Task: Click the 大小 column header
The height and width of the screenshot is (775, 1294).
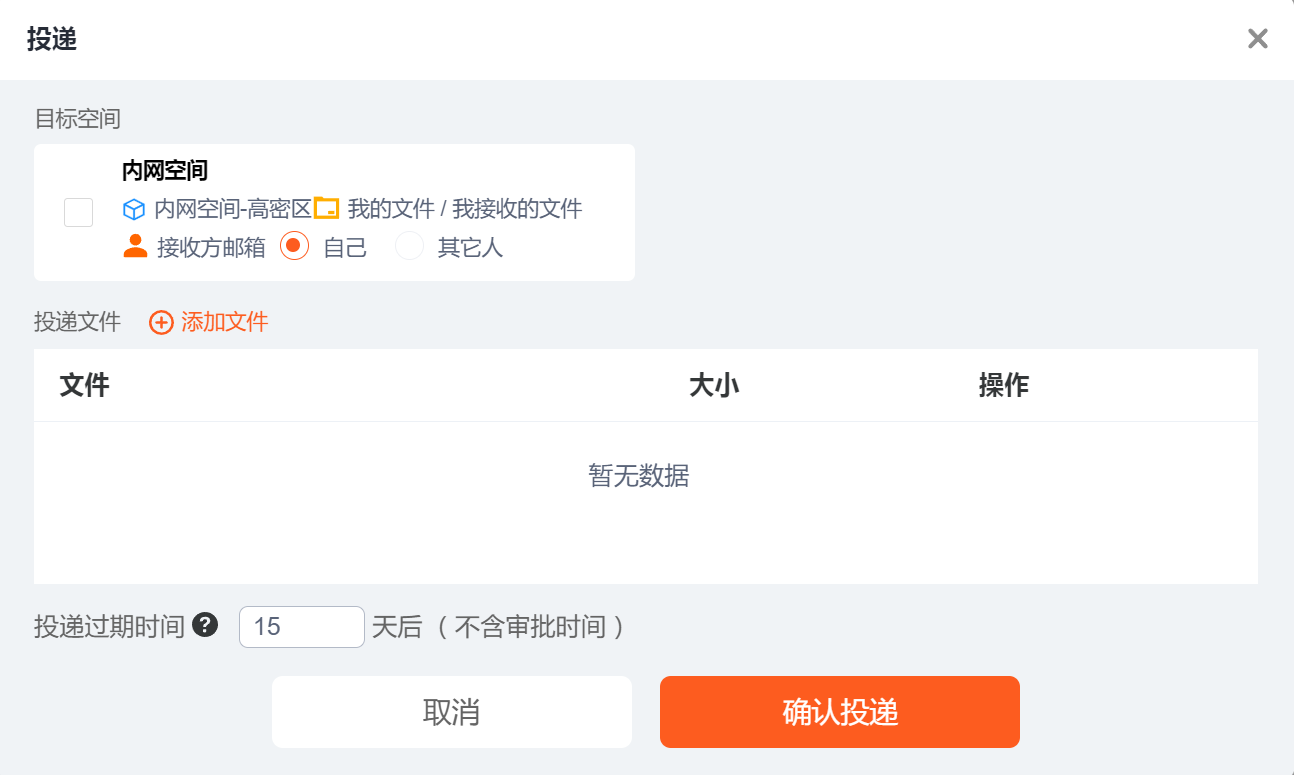Action: (x=714, y=385)
